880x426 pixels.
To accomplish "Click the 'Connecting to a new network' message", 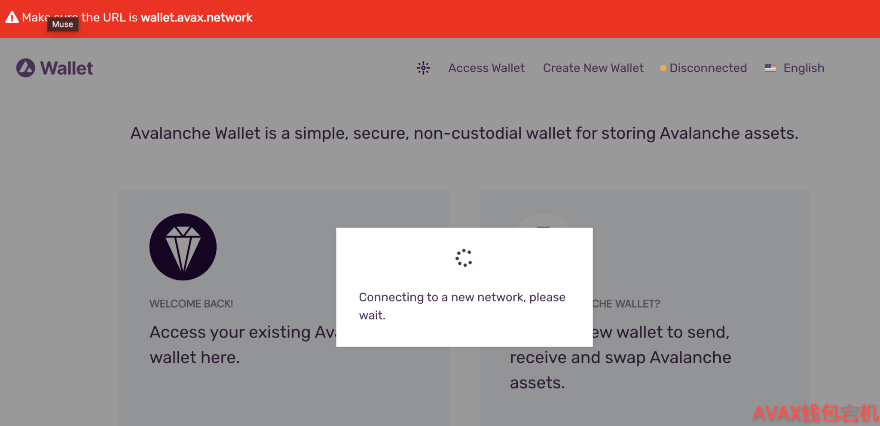I will pyautogui.click(x=462, y=306).
